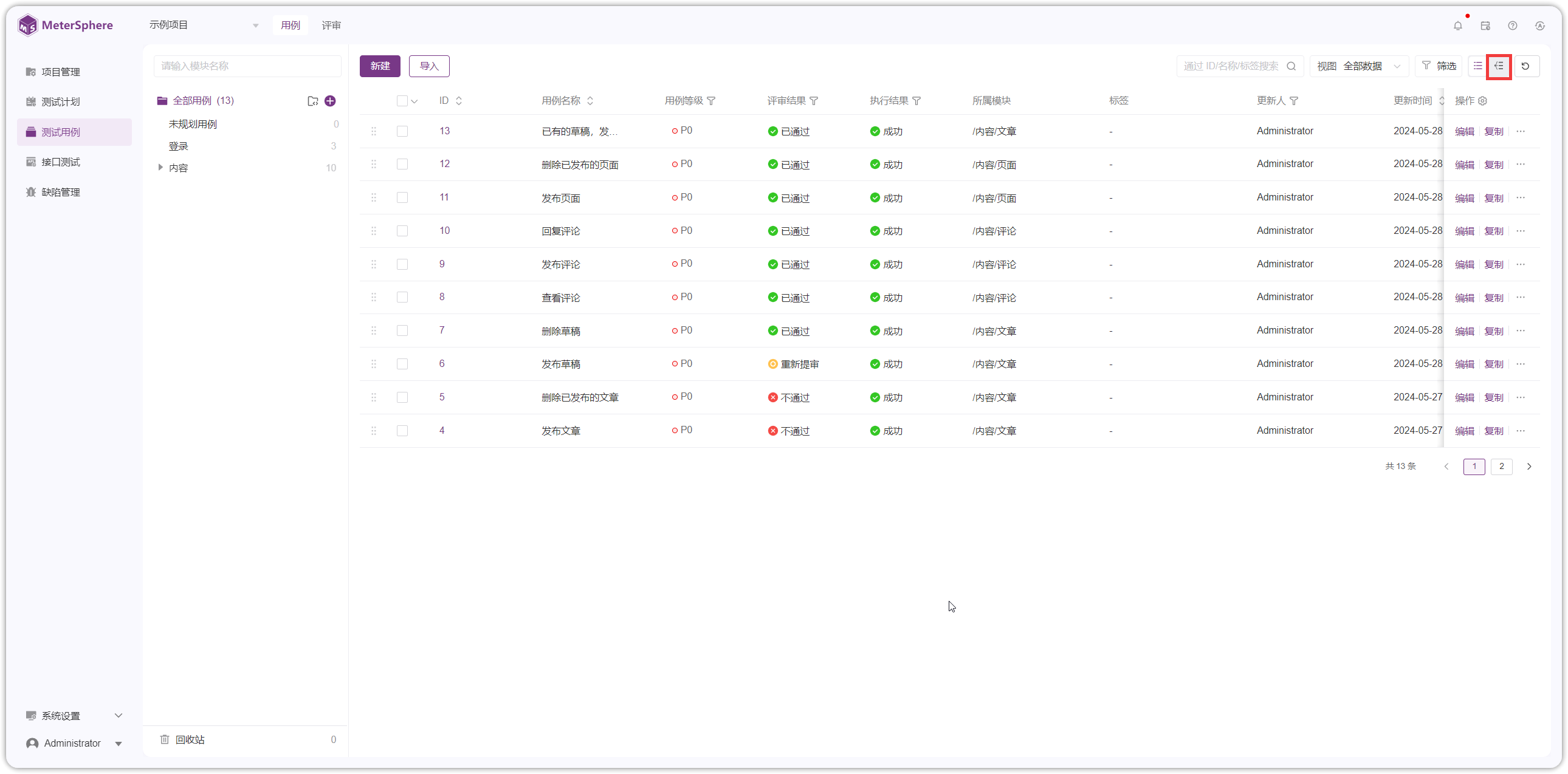Image resolution: width=1568 pixels, height=774 pixels.
Task: Open the 视图 全部数据 view dropdown
Action: 1359,66
